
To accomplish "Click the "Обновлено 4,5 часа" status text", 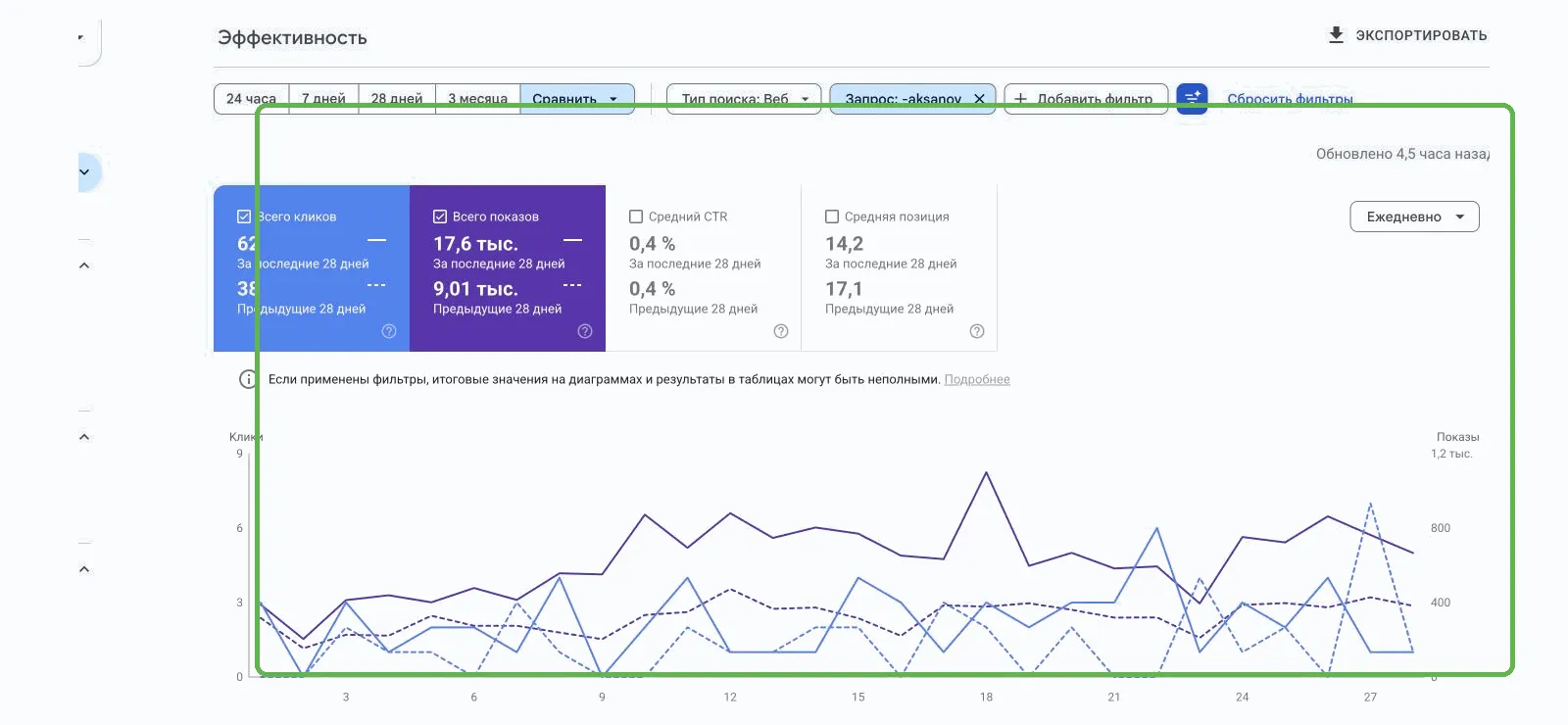I will click(x=1402, y=154).
